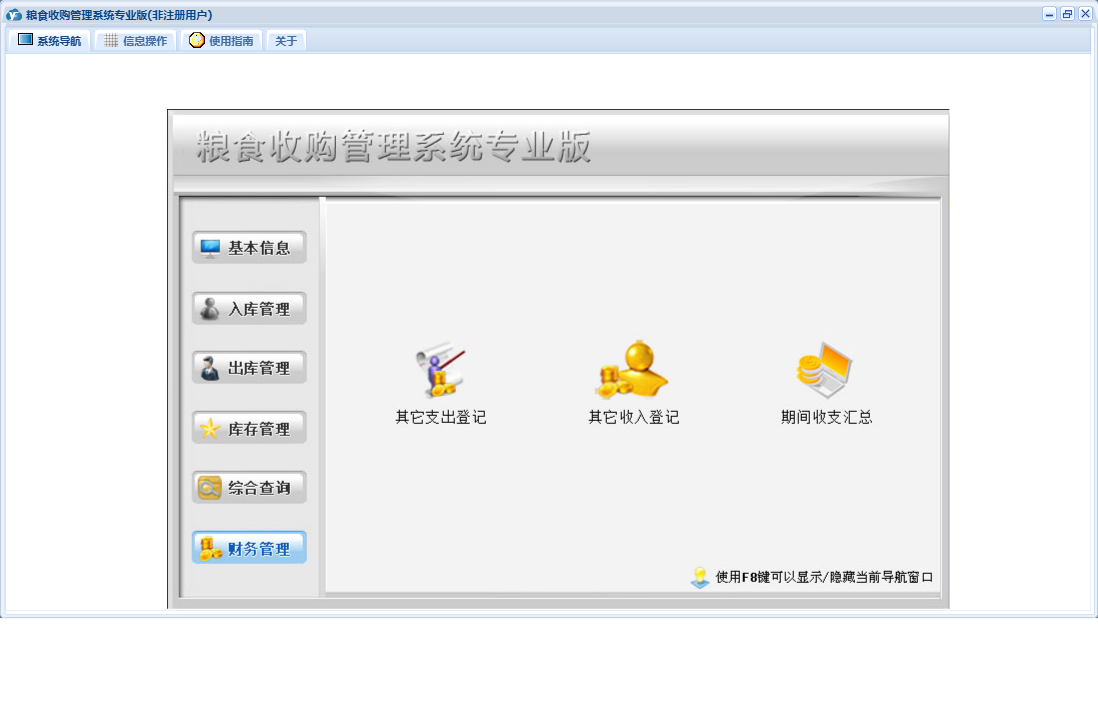The image size is (1098, 716).
Task: Select the 综合查询 sidebar button
Action: point(249,488)
